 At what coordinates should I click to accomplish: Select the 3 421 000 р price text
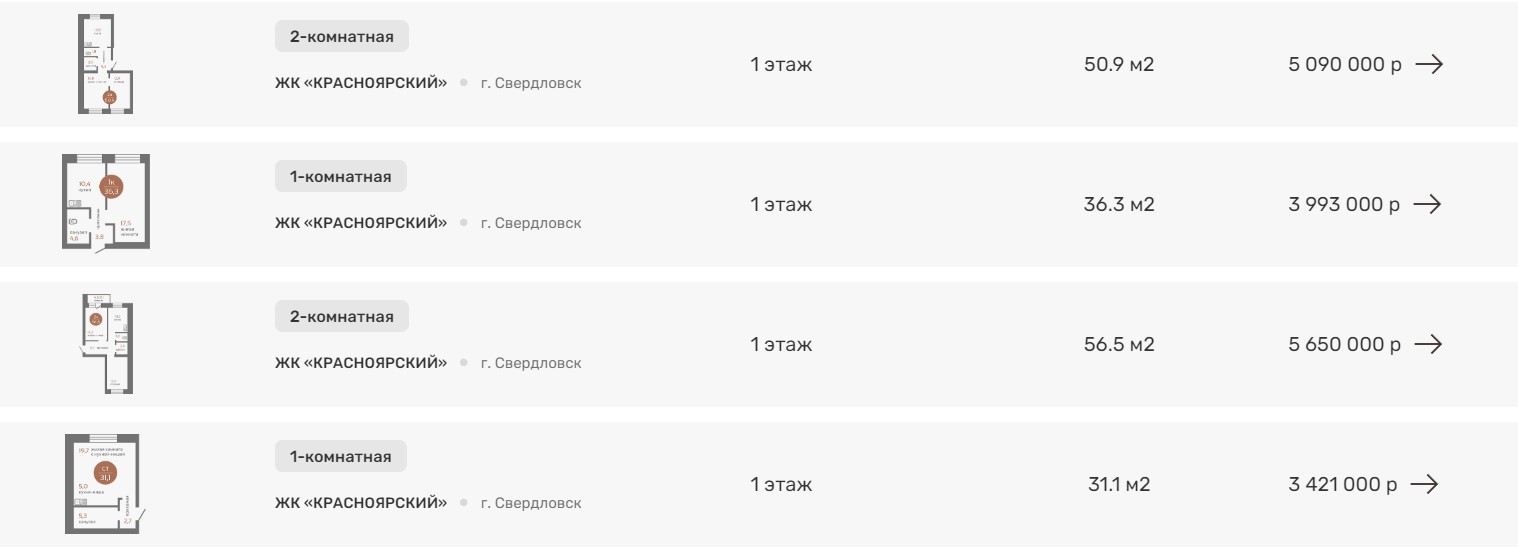coord(1342,484)
